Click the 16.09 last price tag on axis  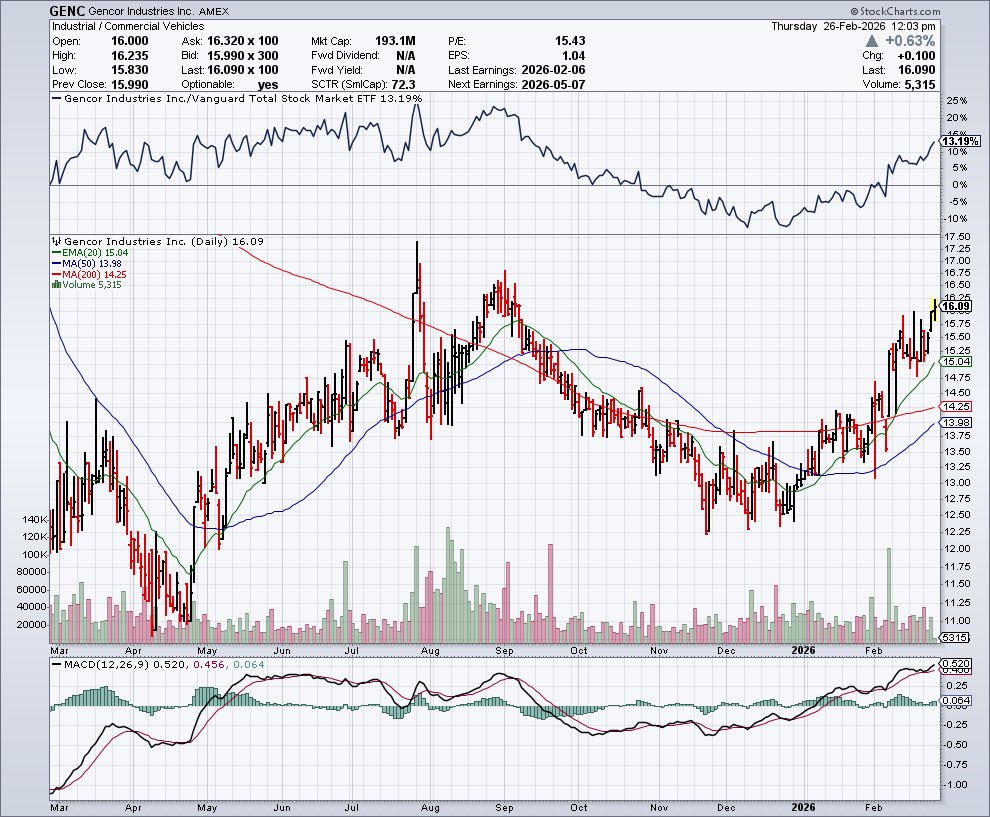point(956,306)
